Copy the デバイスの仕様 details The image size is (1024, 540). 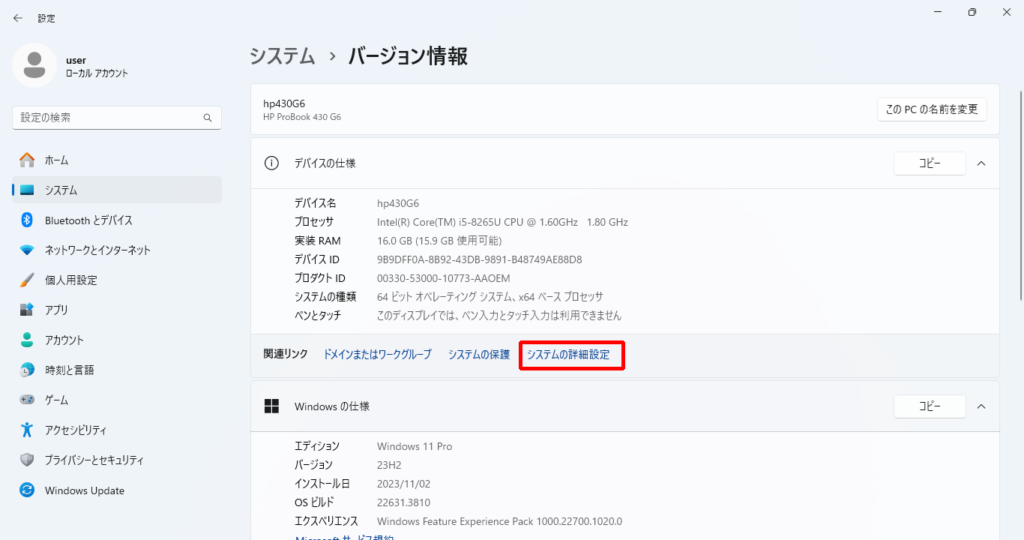point(929,163)
